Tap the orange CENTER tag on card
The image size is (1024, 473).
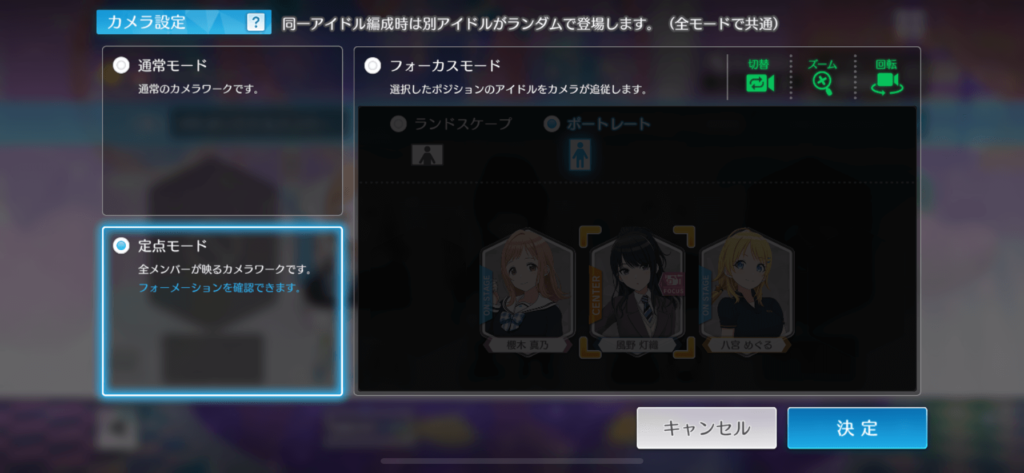pyautogui.click(x=594, y=294)
